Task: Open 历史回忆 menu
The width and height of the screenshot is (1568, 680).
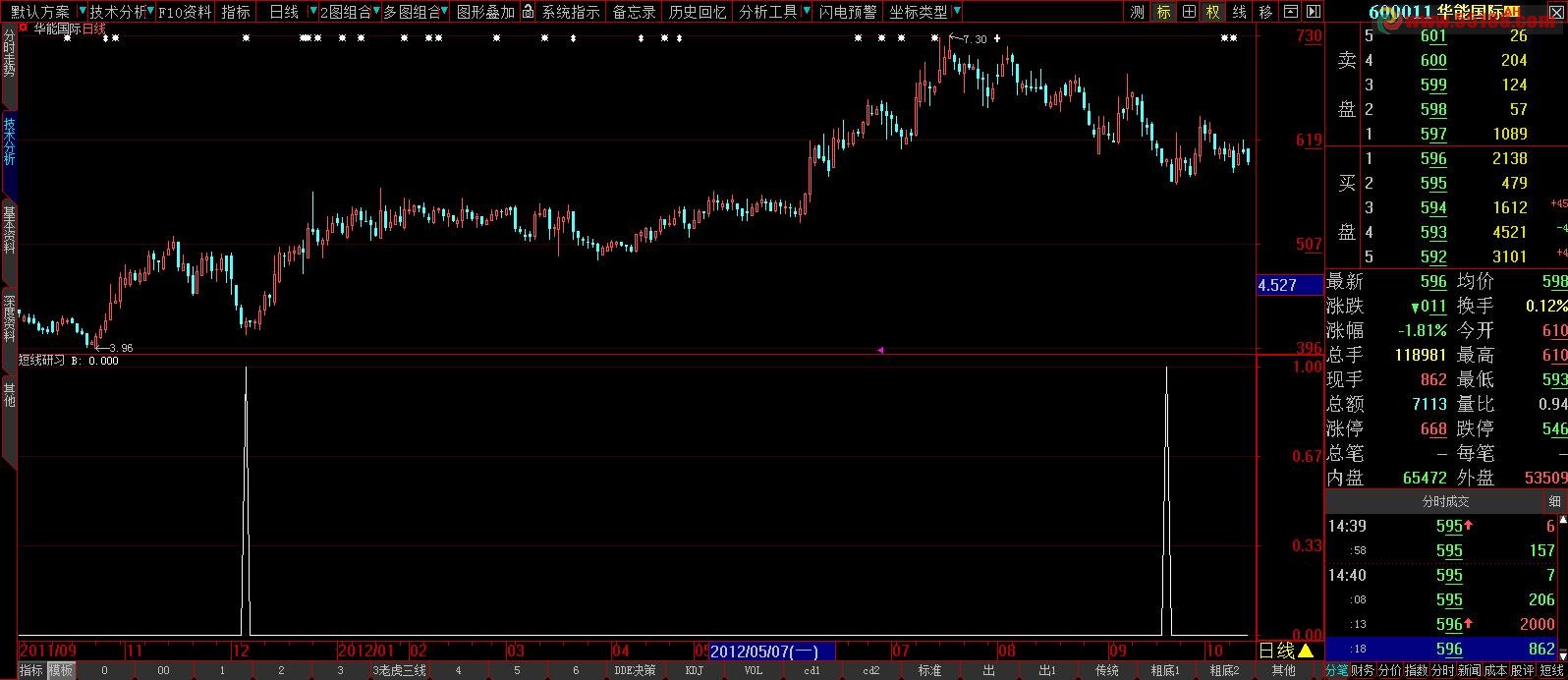Action: pos(698,12)
